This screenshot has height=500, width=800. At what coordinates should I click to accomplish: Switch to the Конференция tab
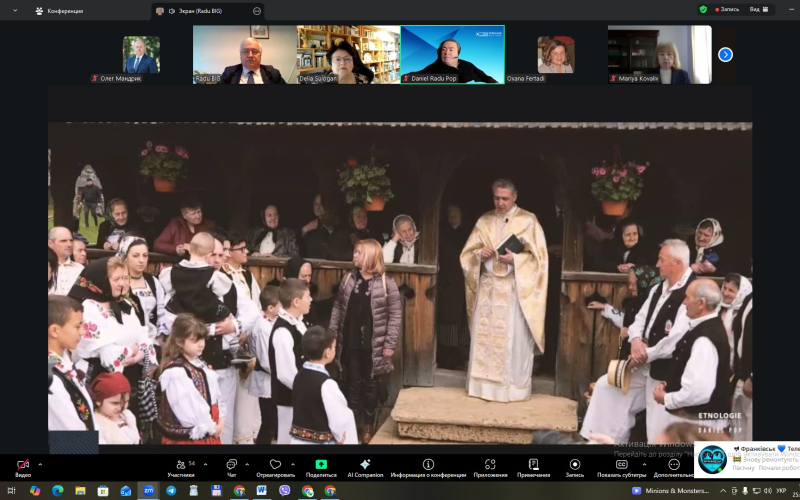[60, 11]
